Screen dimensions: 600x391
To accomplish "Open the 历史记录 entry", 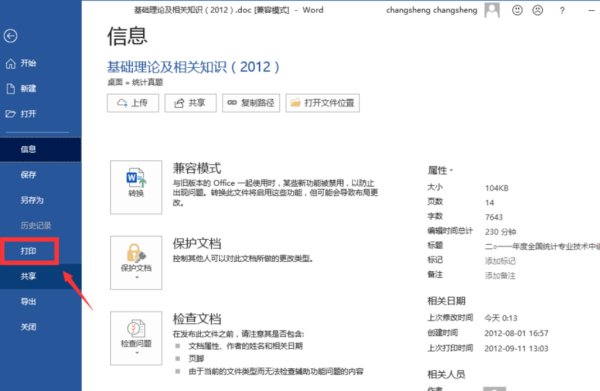I will click(41, 225).
